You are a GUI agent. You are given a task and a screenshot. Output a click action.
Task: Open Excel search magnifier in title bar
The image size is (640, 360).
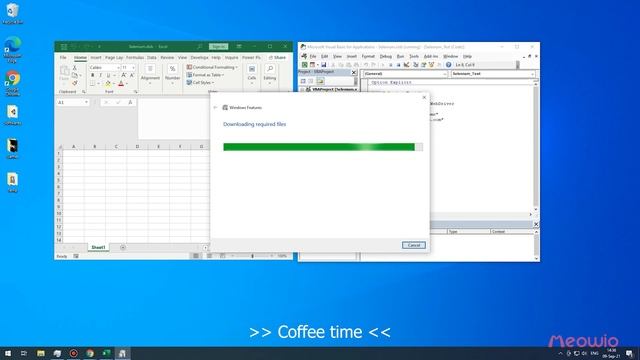point(199,47)
